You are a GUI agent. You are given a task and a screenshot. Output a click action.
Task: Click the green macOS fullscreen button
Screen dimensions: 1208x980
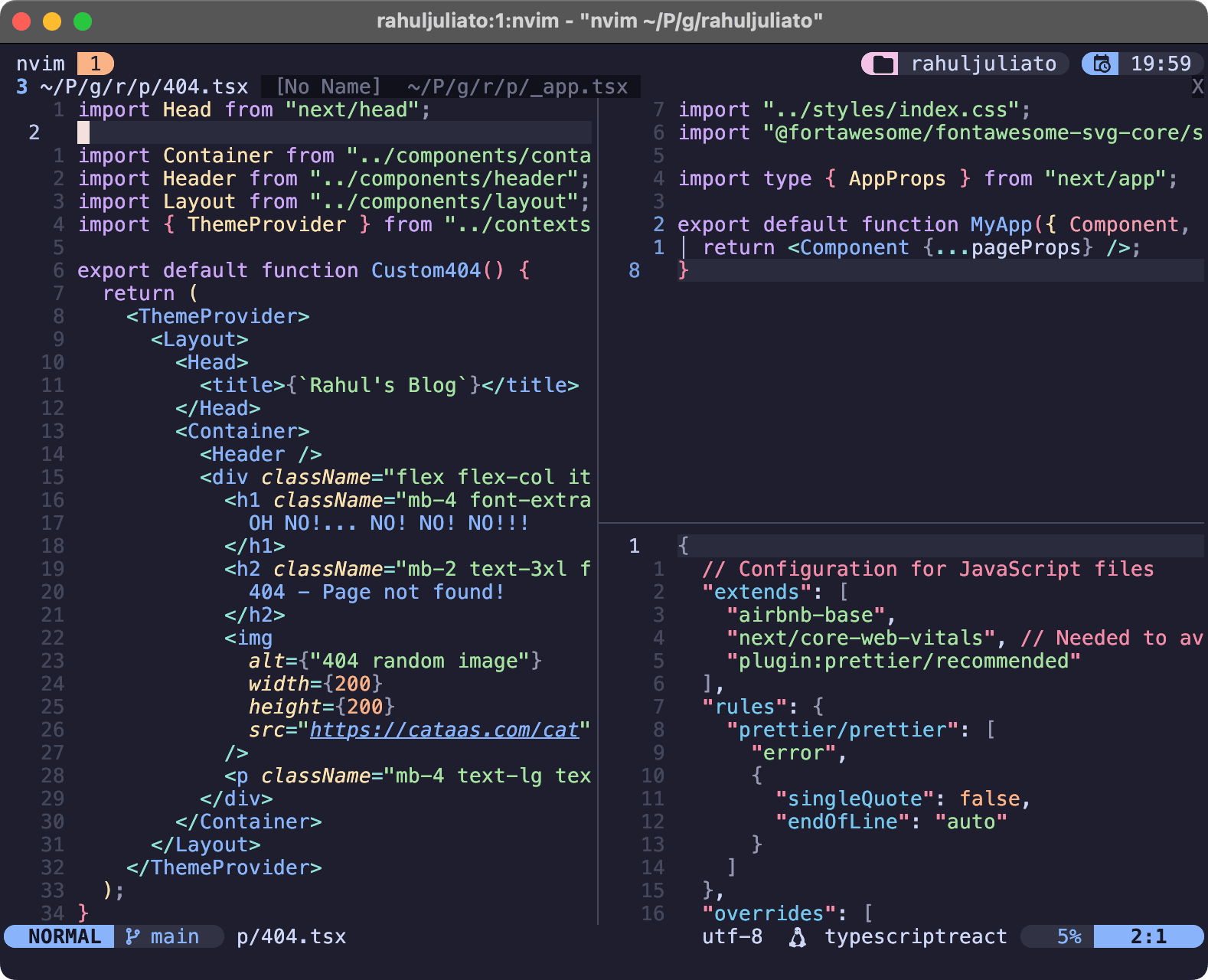click(83, 21)
